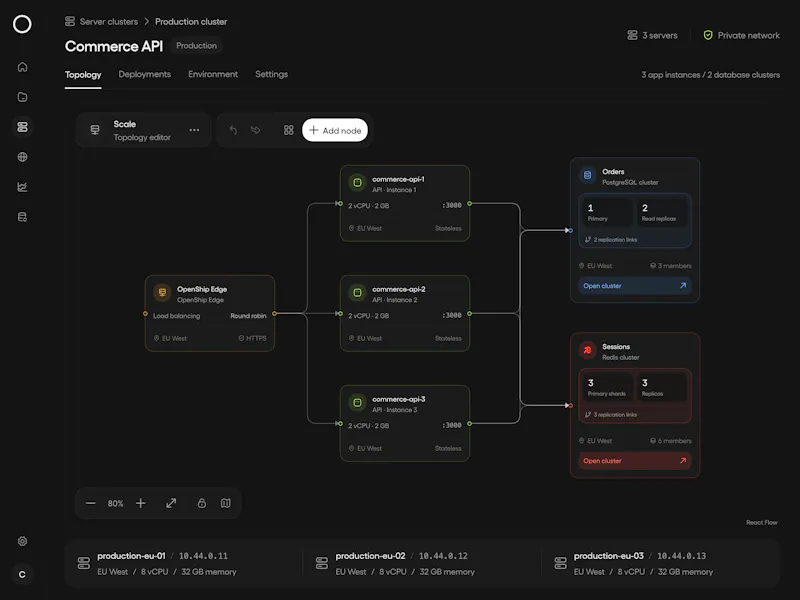
Task: Click the Sessions 3 Primary shards box
Action: point(607,387)
